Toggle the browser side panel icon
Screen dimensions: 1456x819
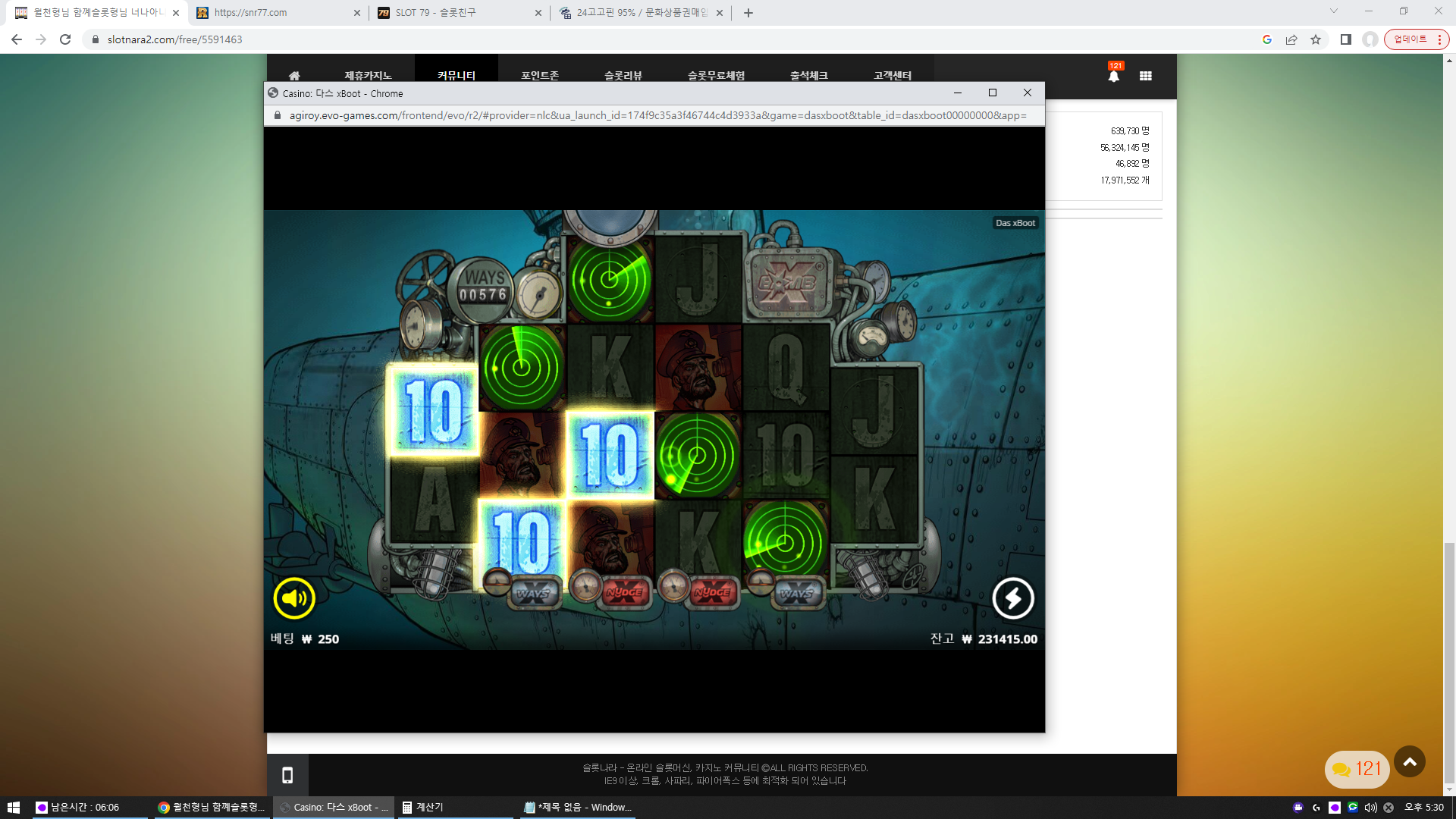[x=1346, y=39]
